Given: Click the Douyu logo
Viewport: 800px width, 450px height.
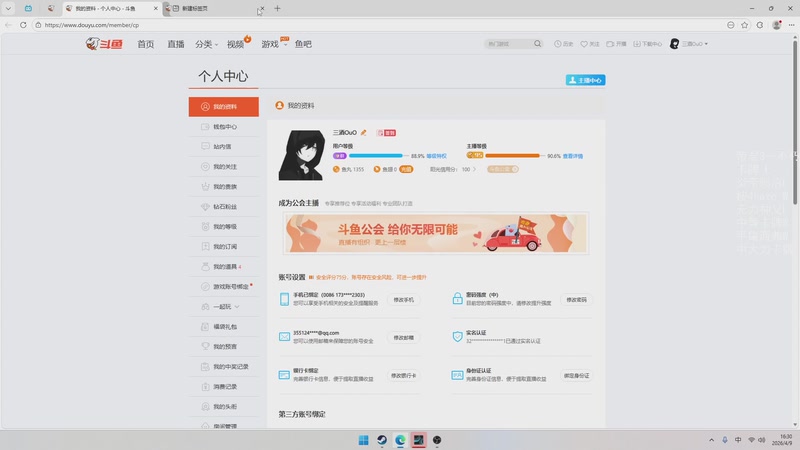Looking at the screenshot, I should (104, 44).
